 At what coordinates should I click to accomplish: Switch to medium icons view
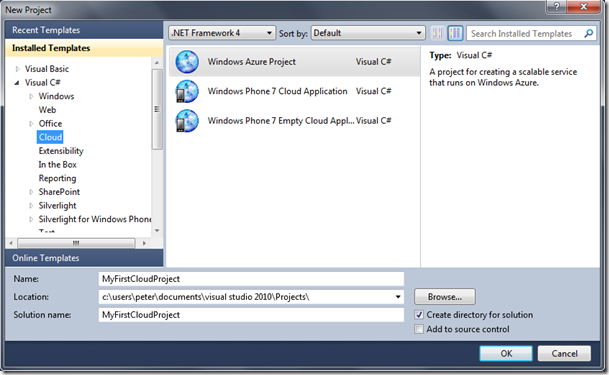pos(455,33)
